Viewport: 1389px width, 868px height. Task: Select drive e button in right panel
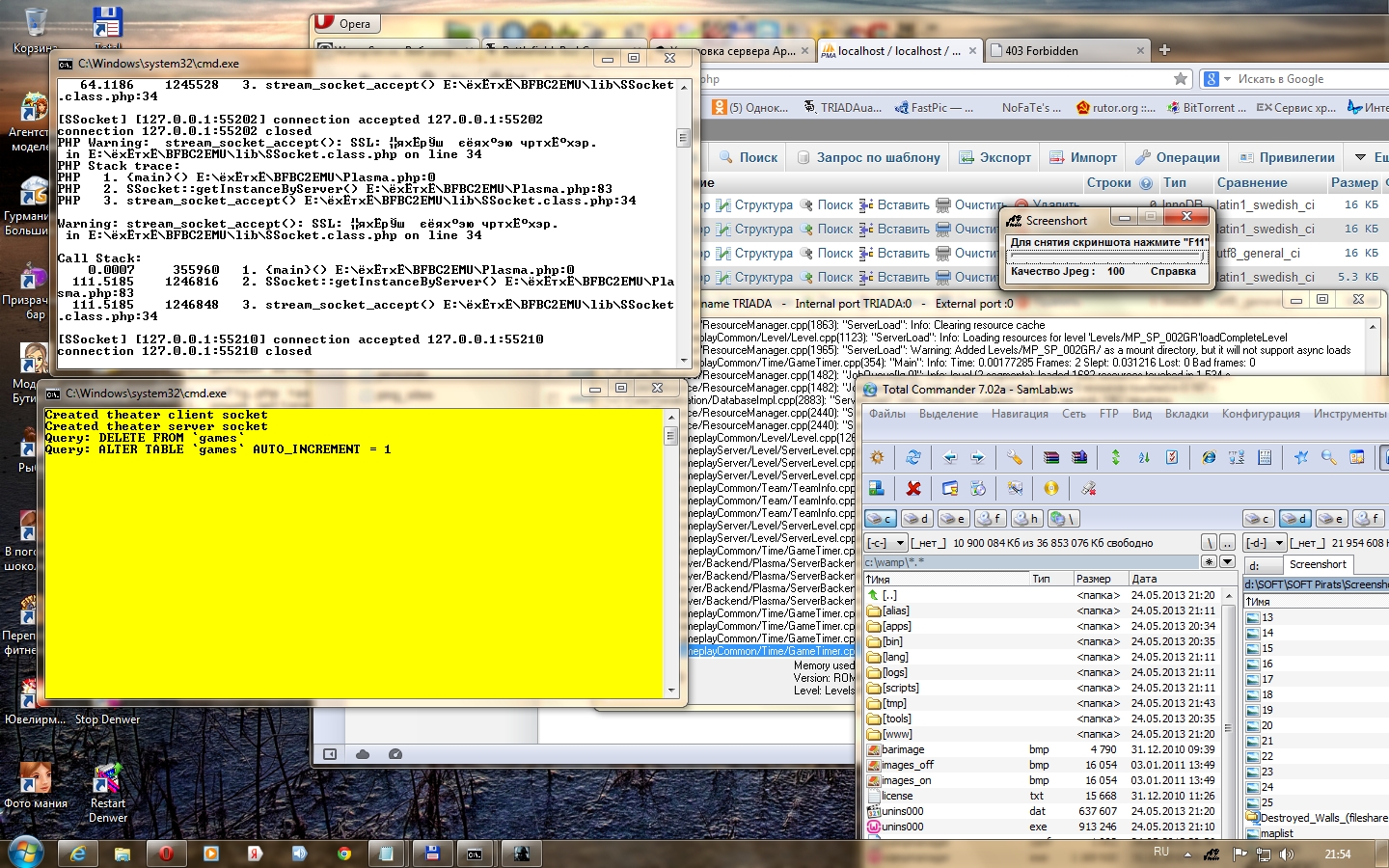click(1331, 519)
